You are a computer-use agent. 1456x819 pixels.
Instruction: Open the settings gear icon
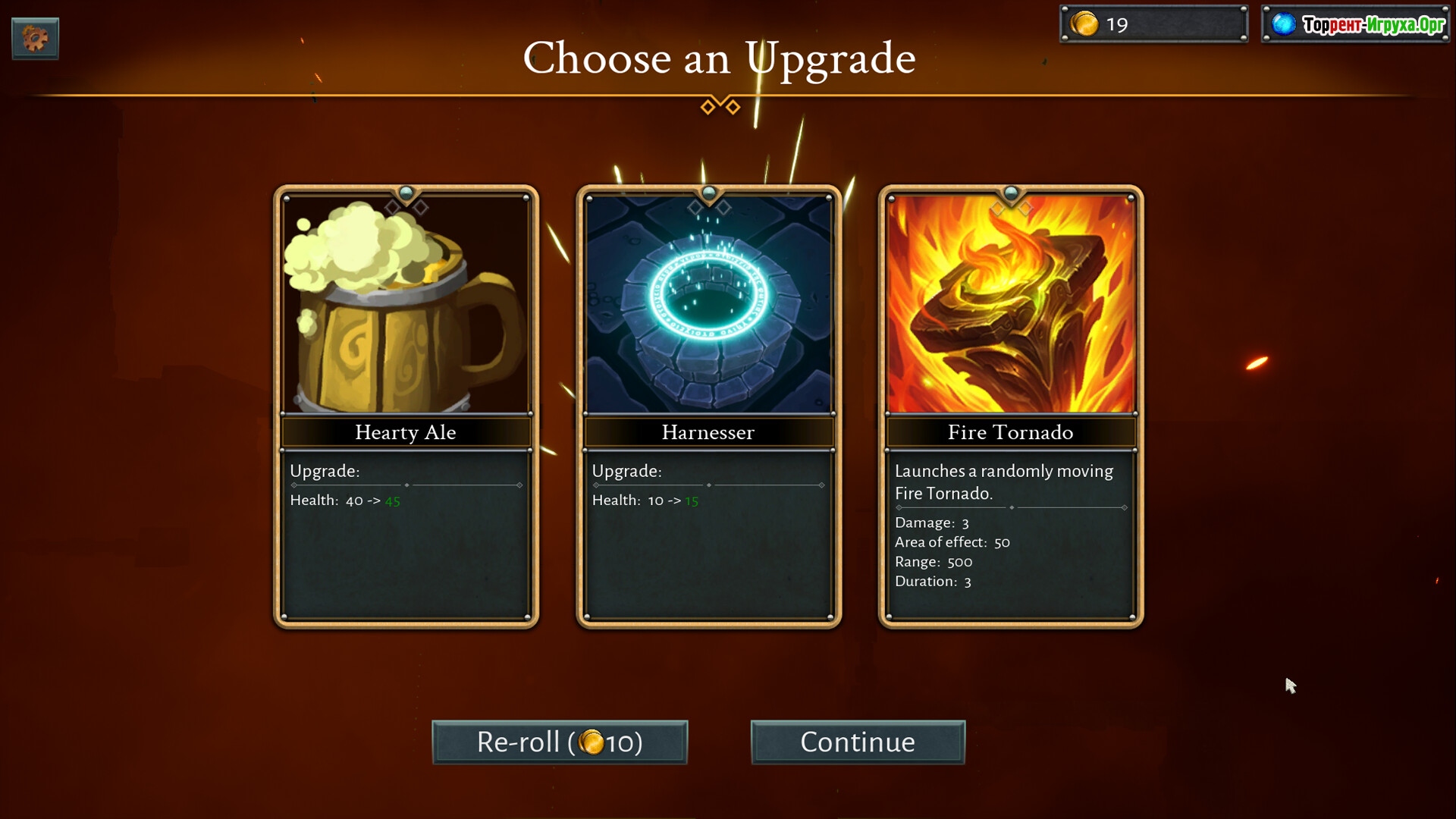click(35, 38)
